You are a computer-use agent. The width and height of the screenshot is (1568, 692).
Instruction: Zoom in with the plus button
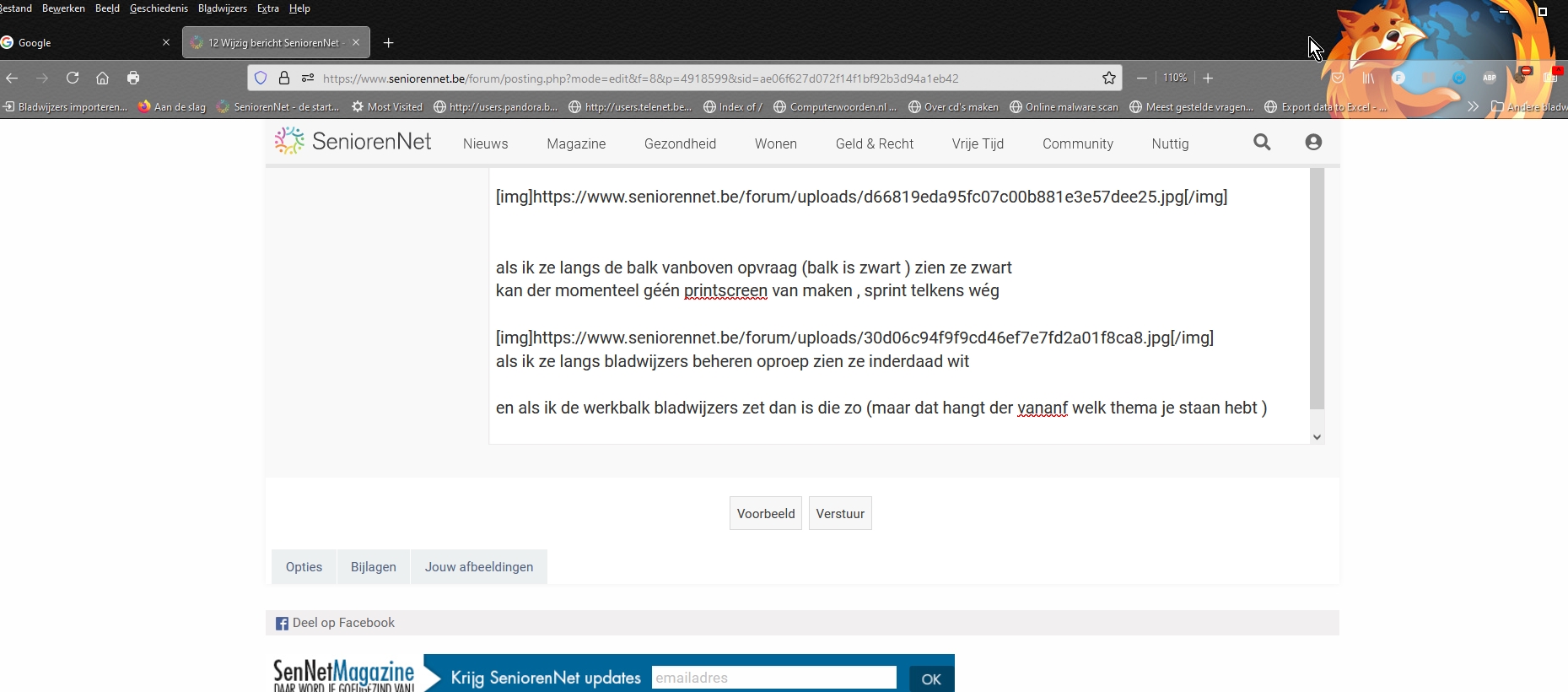coord(1208,78)
